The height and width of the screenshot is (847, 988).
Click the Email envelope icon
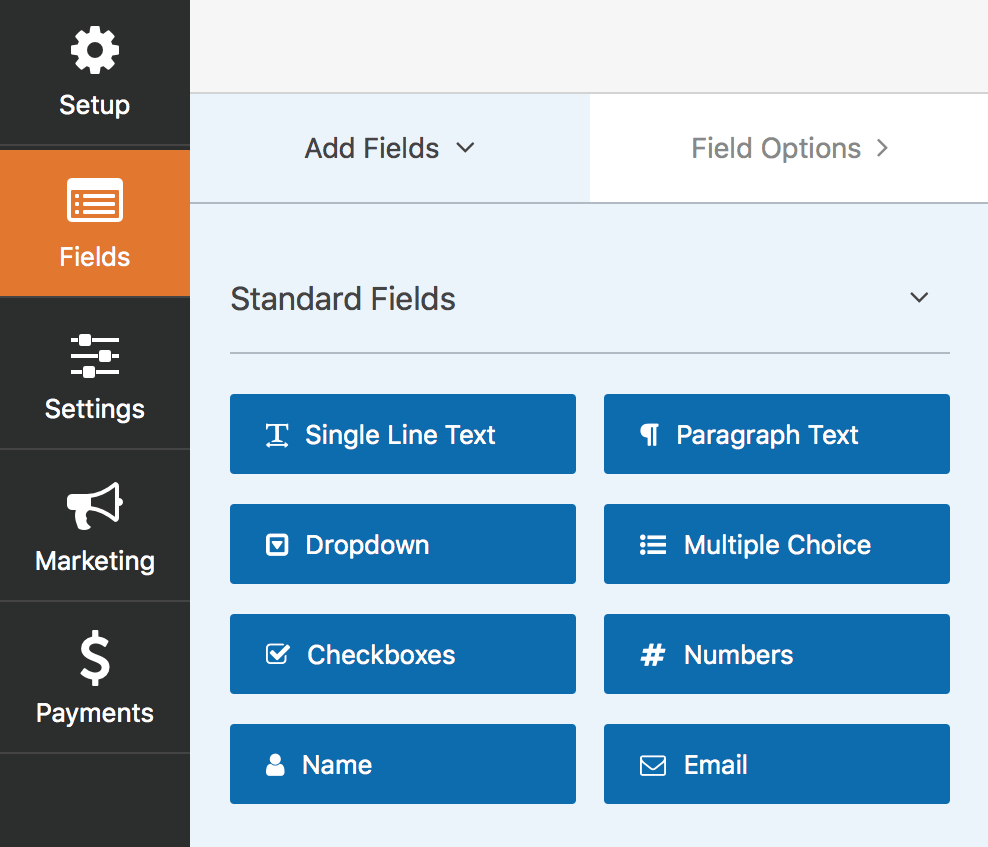653,765
